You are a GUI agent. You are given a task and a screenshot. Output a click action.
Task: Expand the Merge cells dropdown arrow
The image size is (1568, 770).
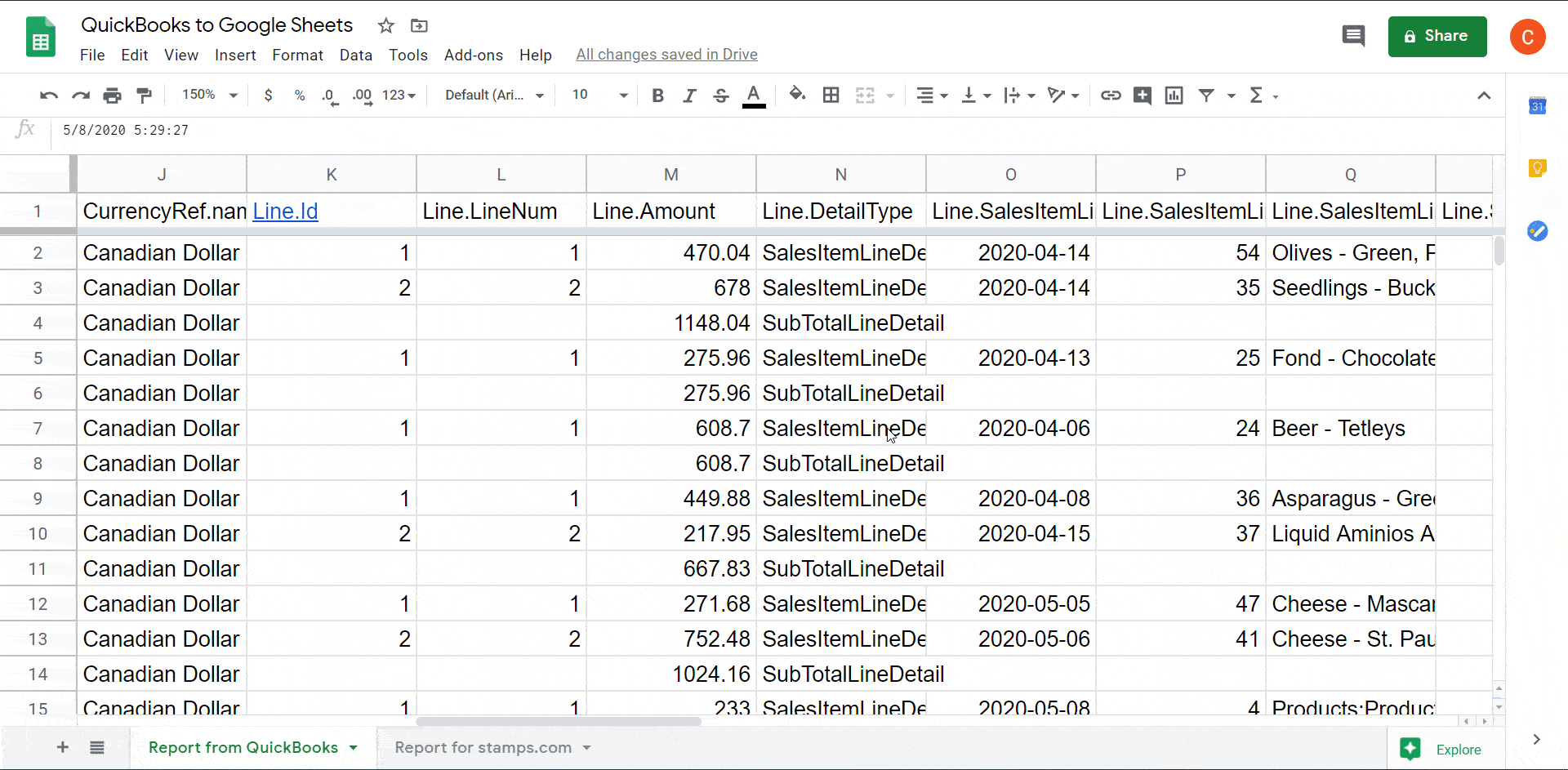[x=890, y=96]
